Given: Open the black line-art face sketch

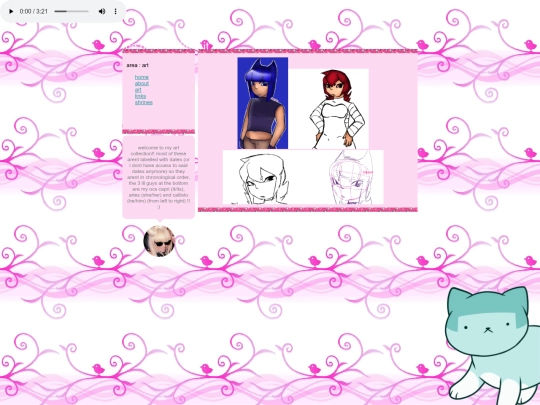Looking at the screenshot, I should [x=263, y=177].
